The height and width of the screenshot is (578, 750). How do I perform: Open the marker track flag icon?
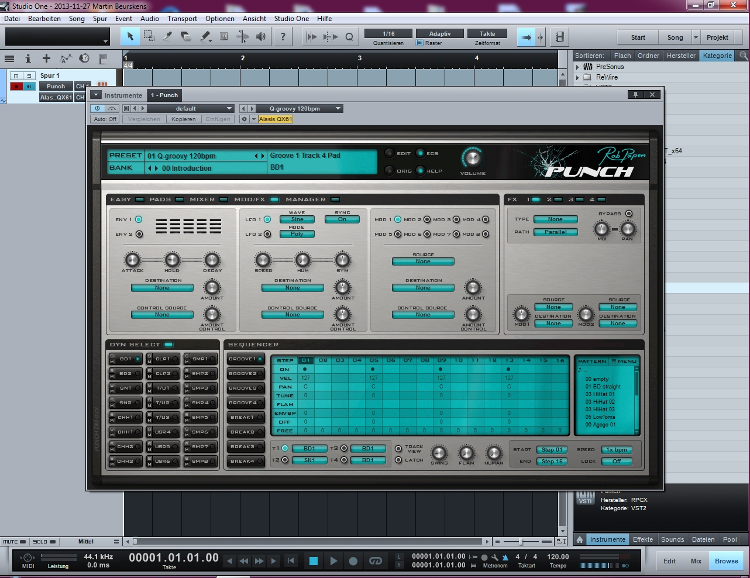coord(103,59)
